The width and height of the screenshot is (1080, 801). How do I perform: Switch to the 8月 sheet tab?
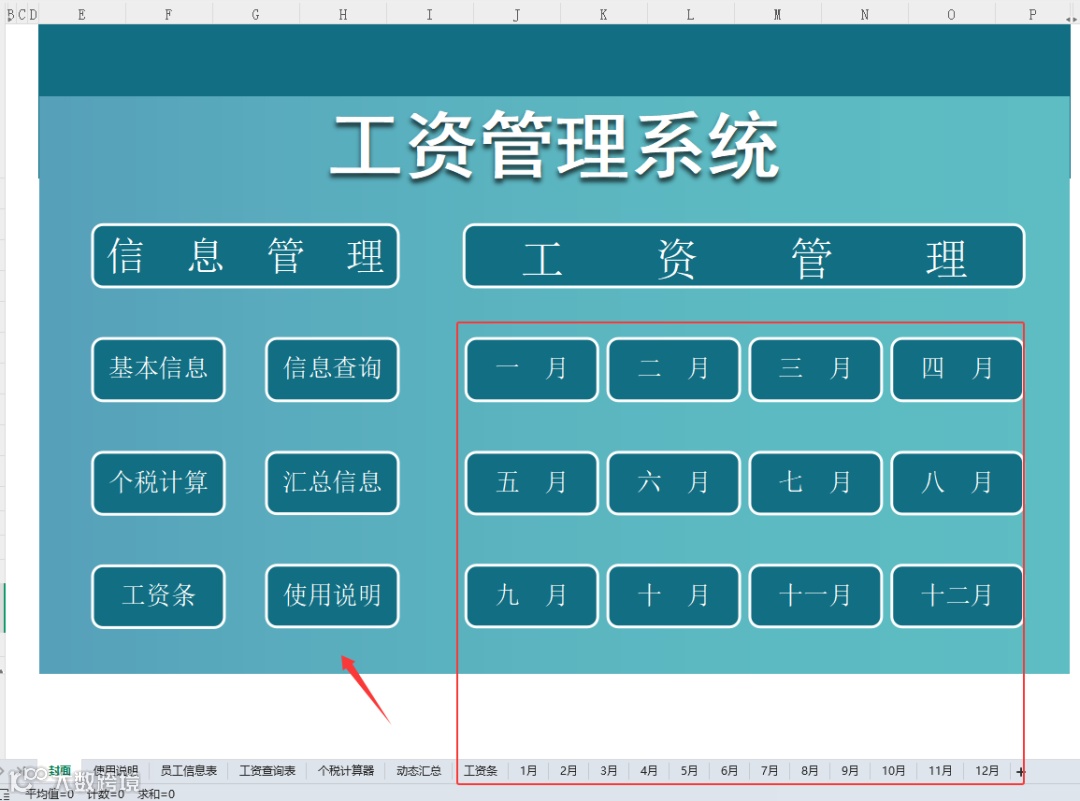(x=809, y=771)
